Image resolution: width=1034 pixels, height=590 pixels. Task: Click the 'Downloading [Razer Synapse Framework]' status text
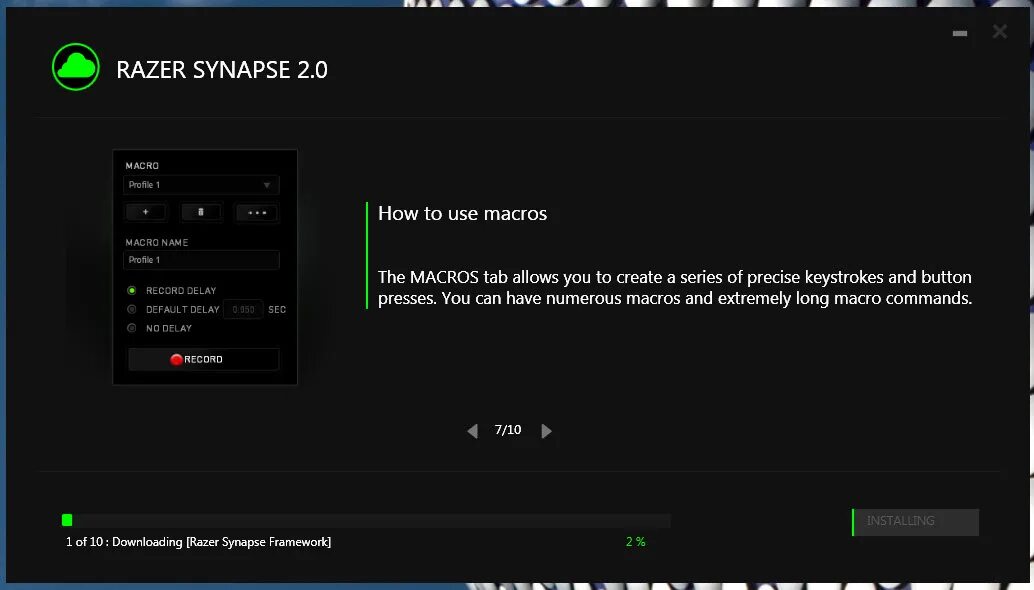click(x=222, y=542)
